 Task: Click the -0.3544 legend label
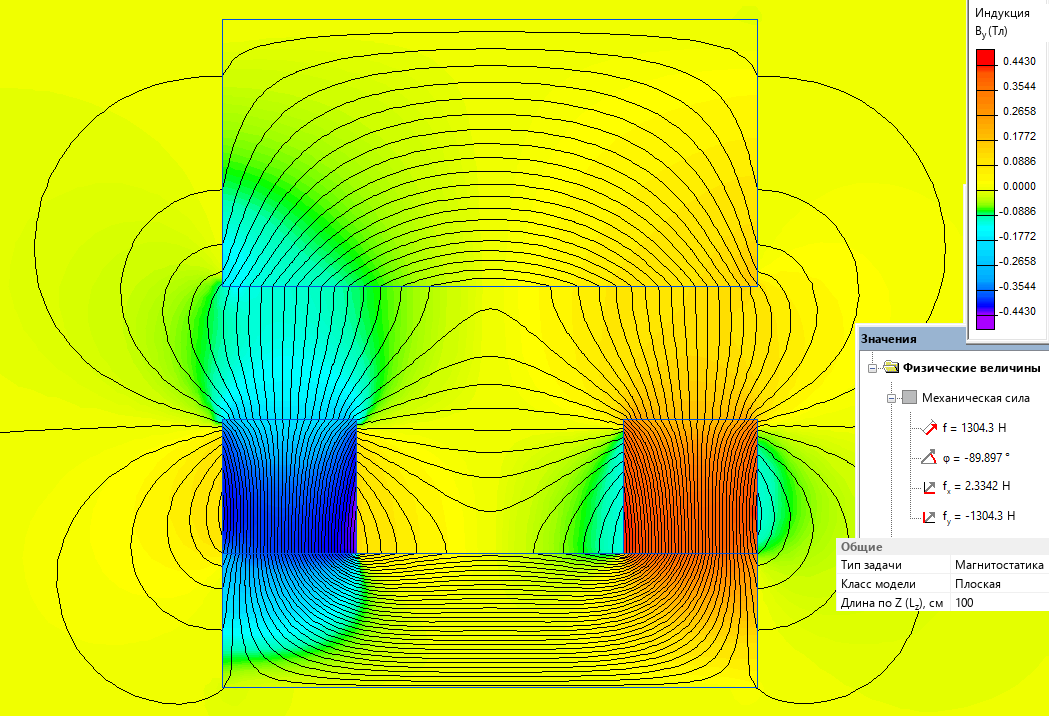(1018, 286)
